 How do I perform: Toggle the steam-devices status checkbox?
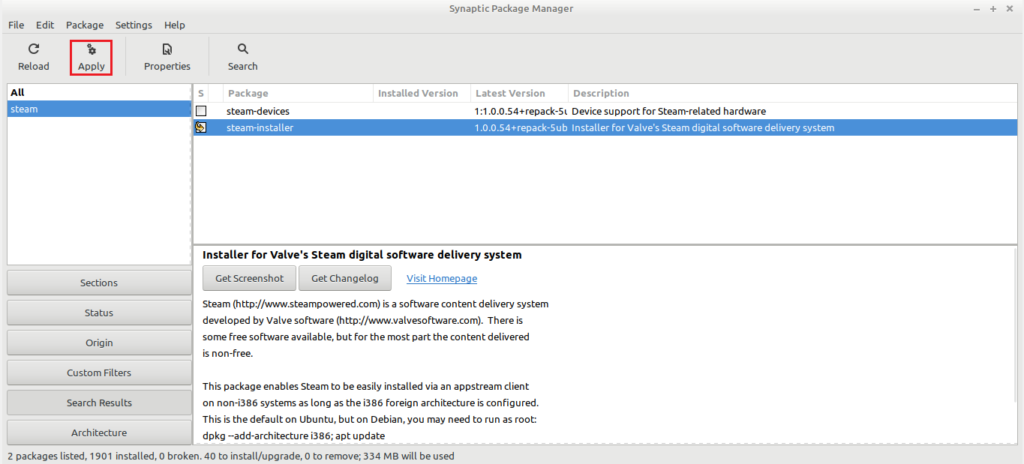201,111
